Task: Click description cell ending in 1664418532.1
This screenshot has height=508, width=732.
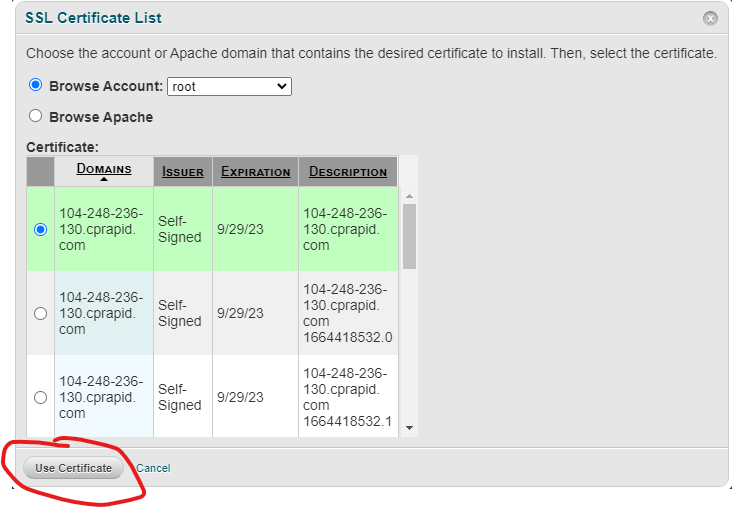Action: [347, 397]
